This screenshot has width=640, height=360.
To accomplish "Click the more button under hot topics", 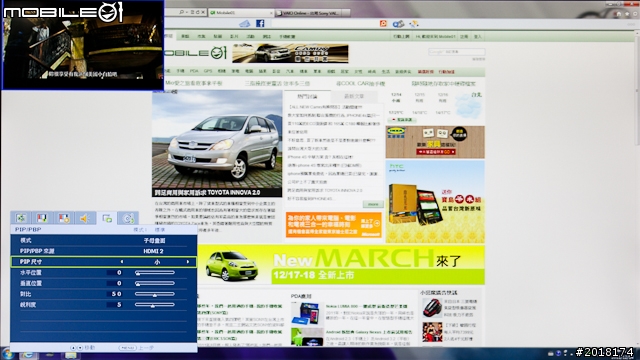I will 373,204.
